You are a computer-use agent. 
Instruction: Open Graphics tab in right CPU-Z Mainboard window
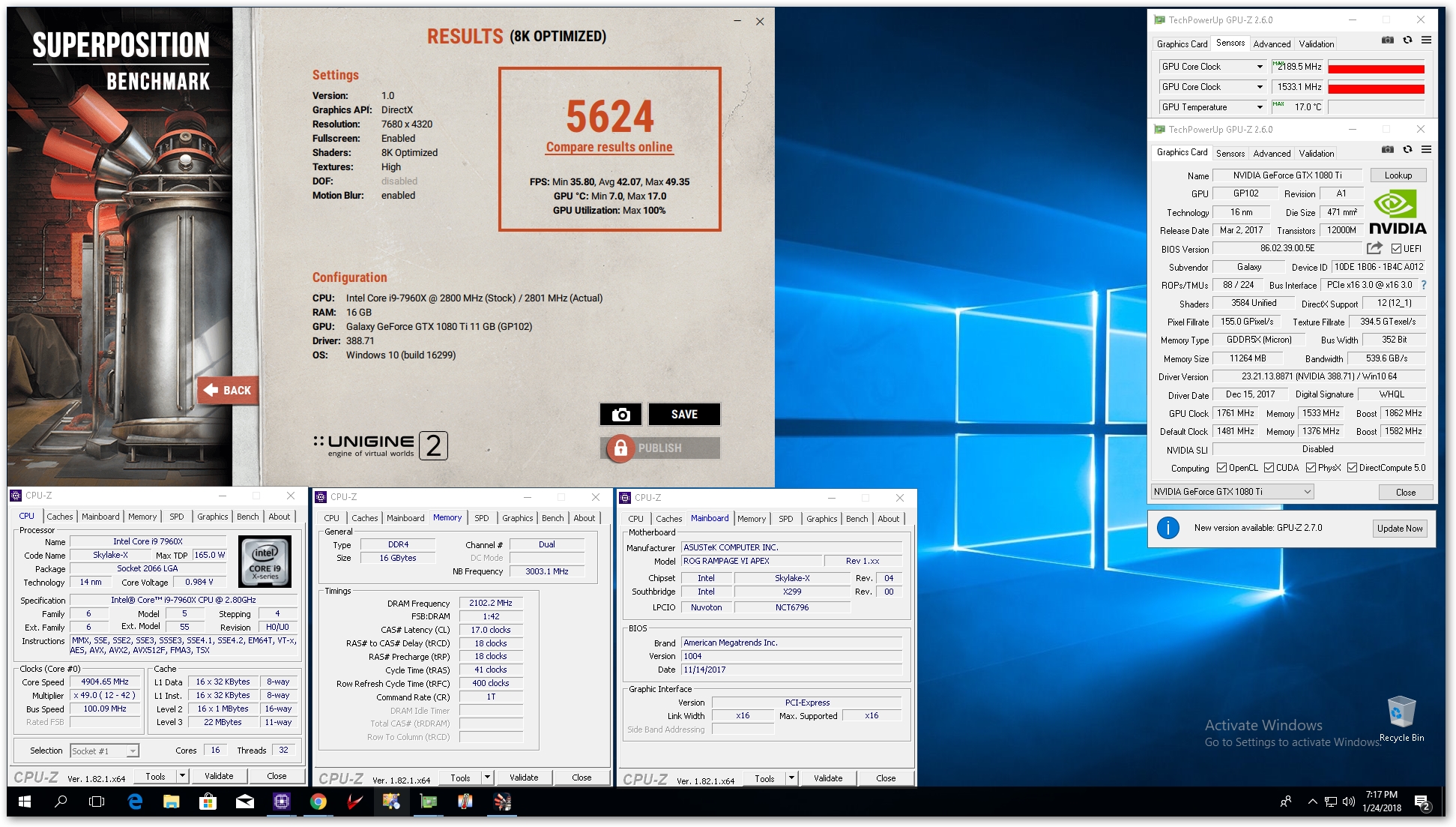(x=822, y=519)
